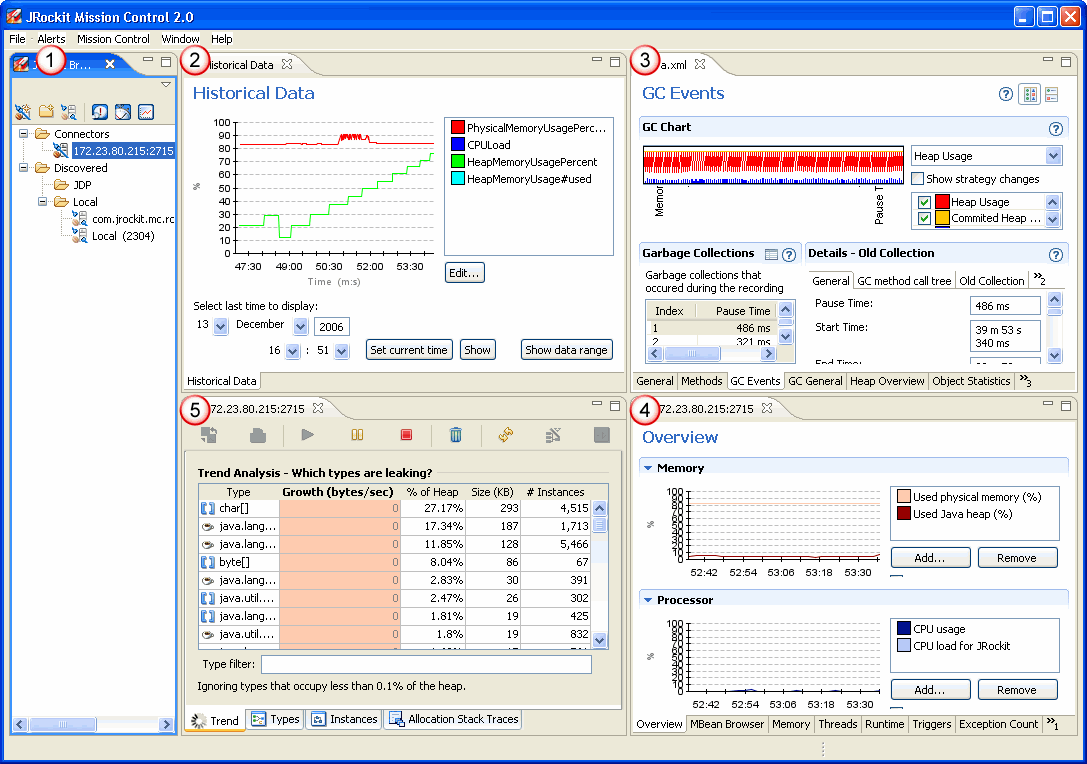Click the dark blue CPU usage swatch

(903, 629)
